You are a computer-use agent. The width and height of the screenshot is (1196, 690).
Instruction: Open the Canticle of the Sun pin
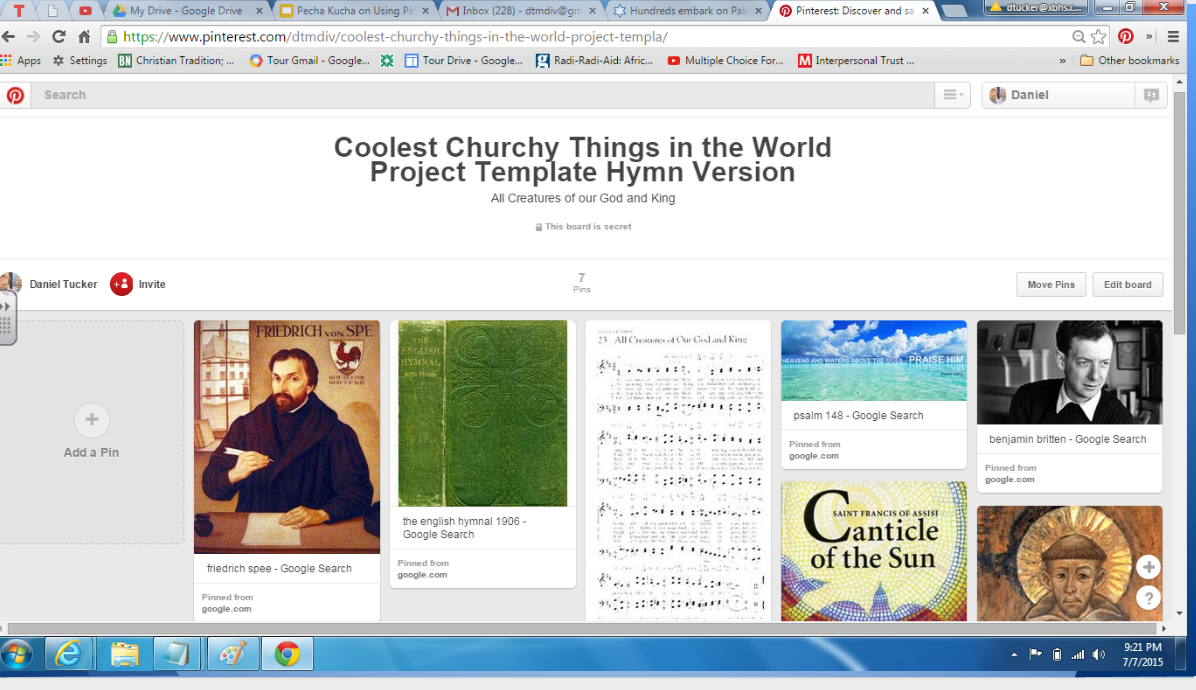click(x=874, y=551)
